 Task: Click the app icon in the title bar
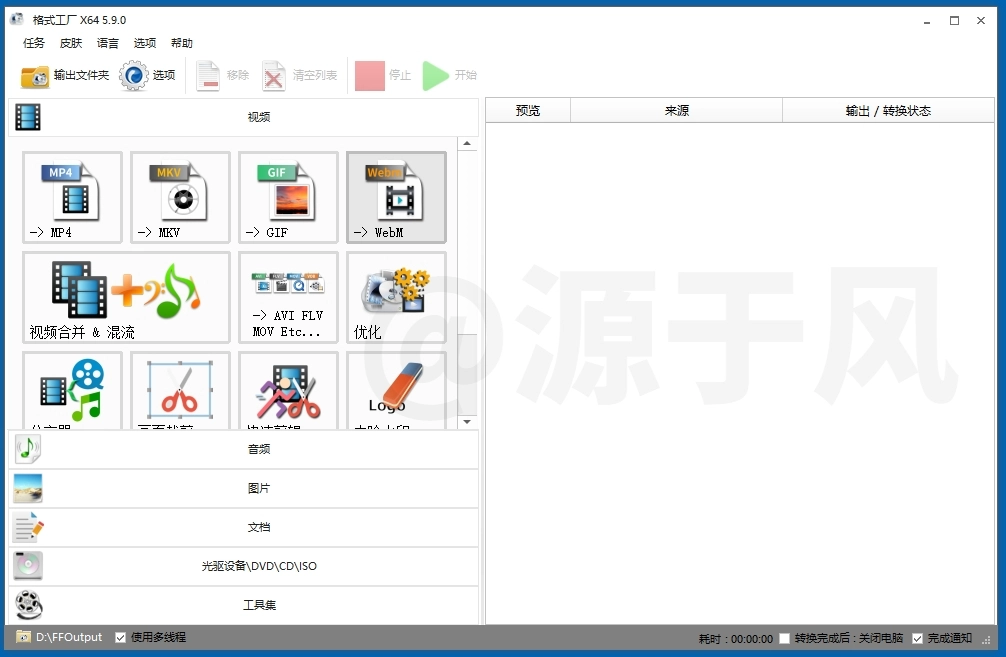point(17,19)
